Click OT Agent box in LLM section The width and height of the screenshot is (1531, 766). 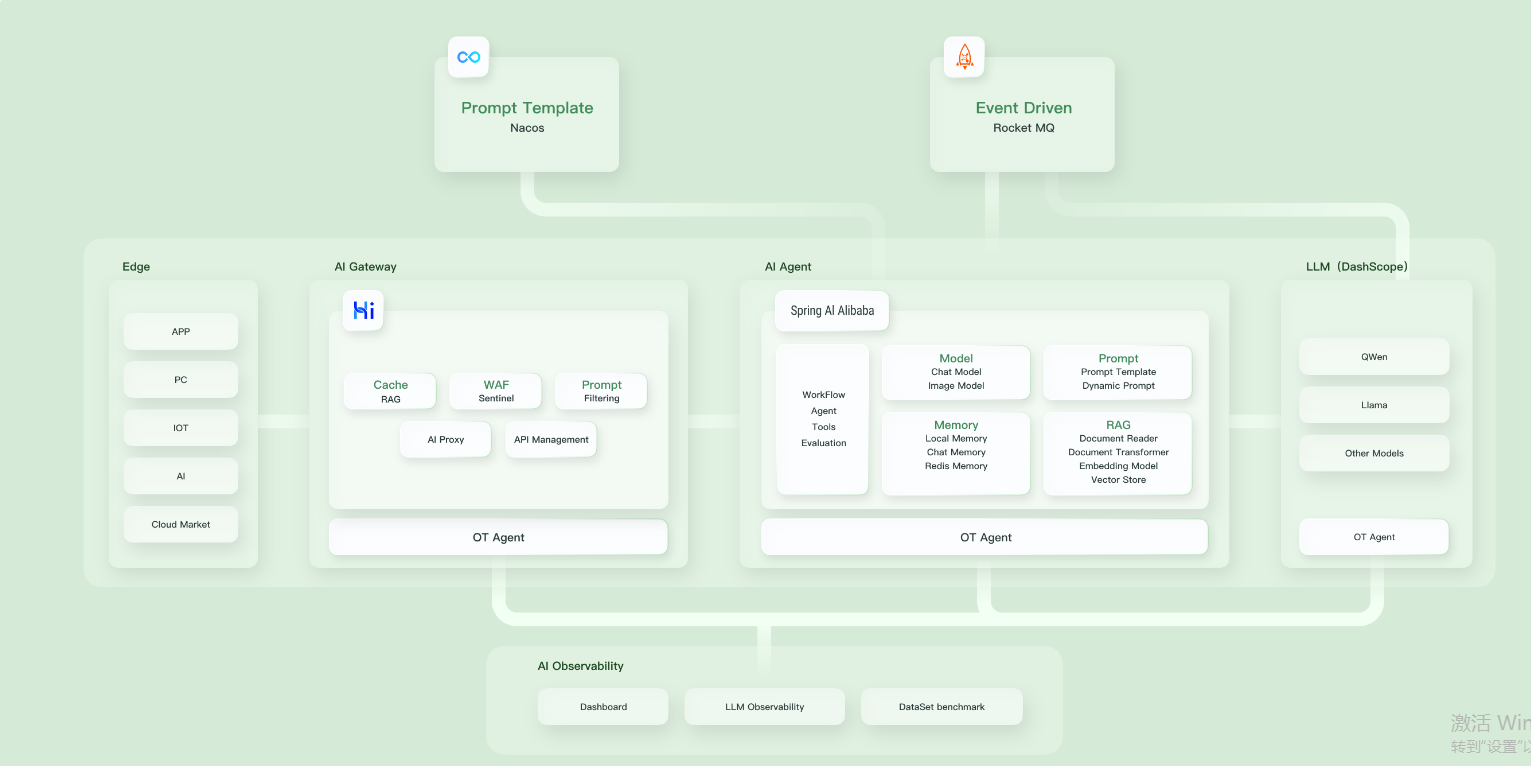[1374, 537]
